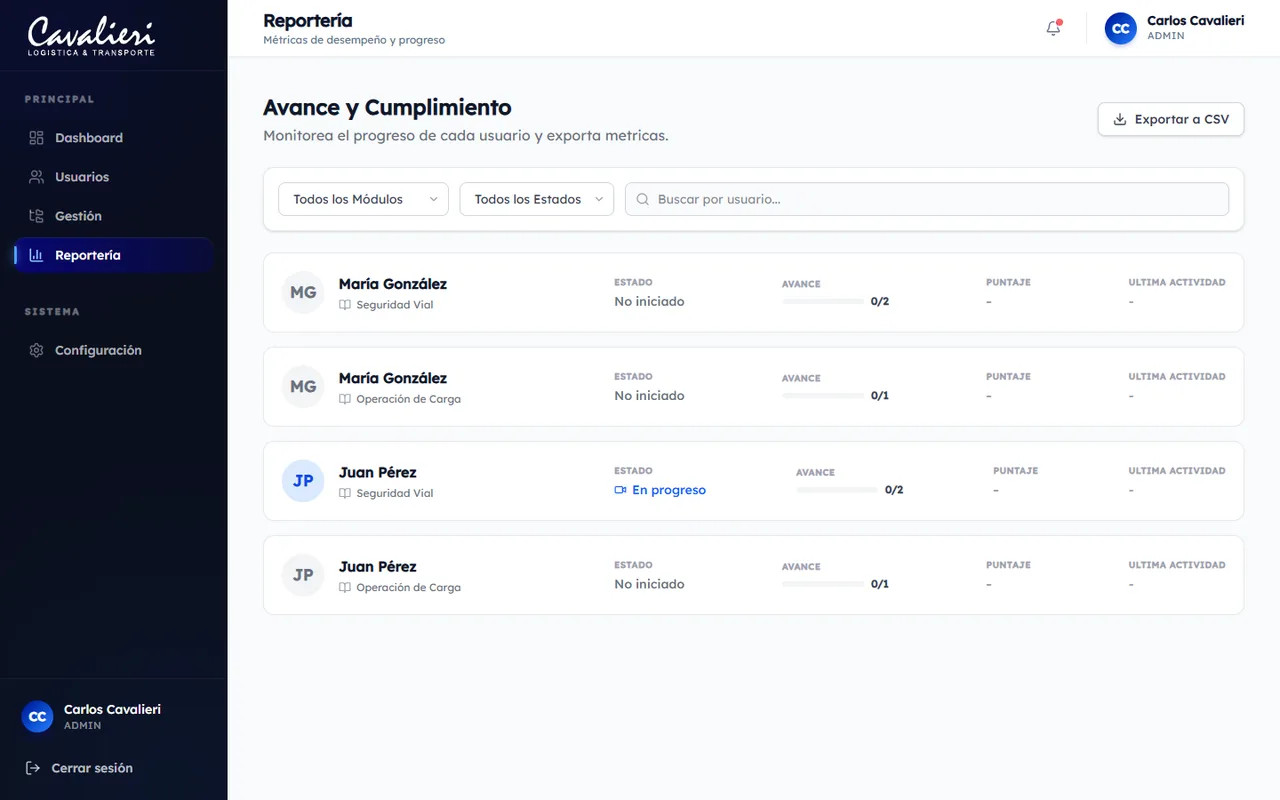
Task: Click 0/1 value on María's Operación de Carga row
Action: pos(880,396)
